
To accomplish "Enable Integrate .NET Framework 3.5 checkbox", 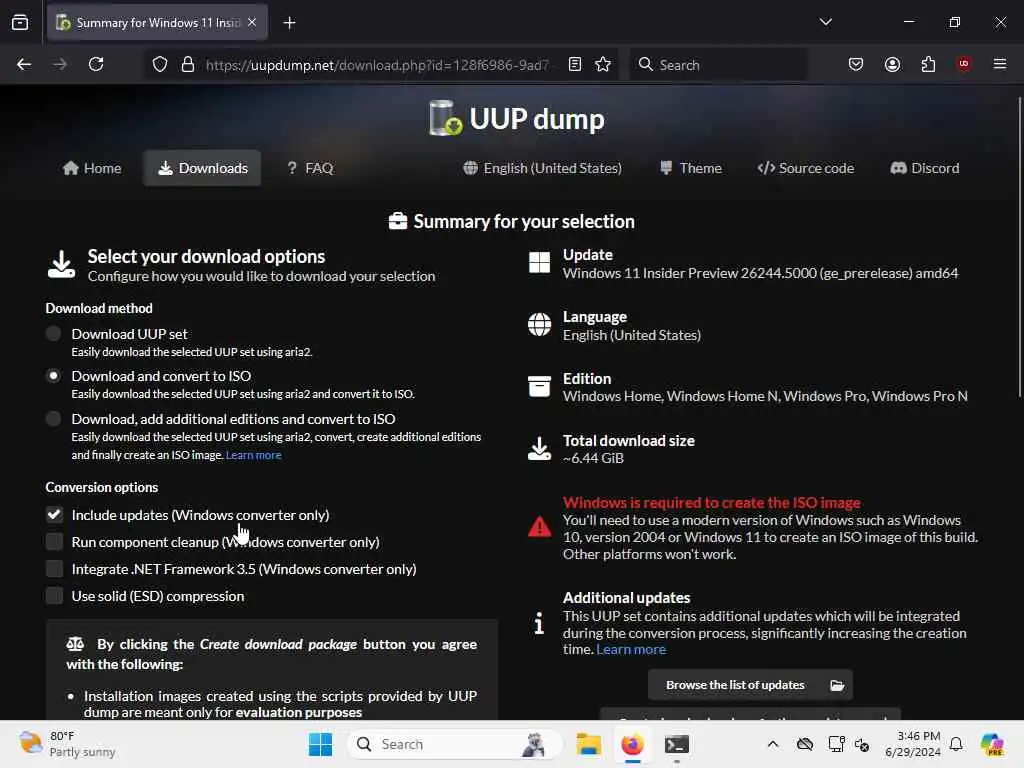I will point(54,569).
